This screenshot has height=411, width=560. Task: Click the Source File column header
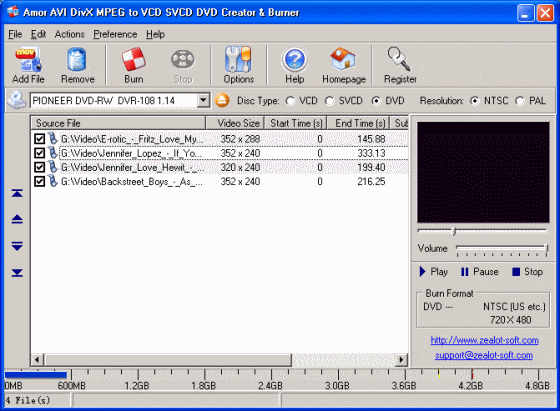click(x=118, y=123)
